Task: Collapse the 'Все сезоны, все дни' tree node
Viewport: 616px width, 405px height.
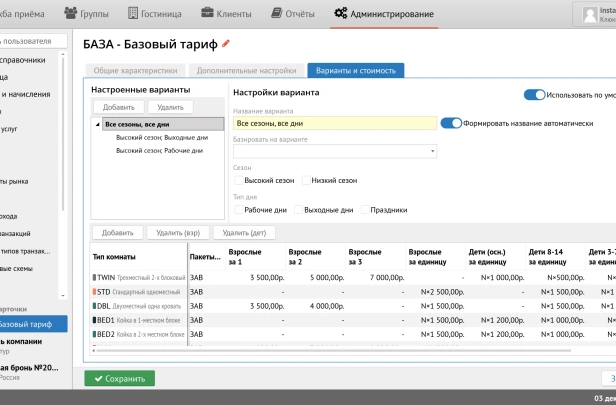Action: tap(98, 124)
